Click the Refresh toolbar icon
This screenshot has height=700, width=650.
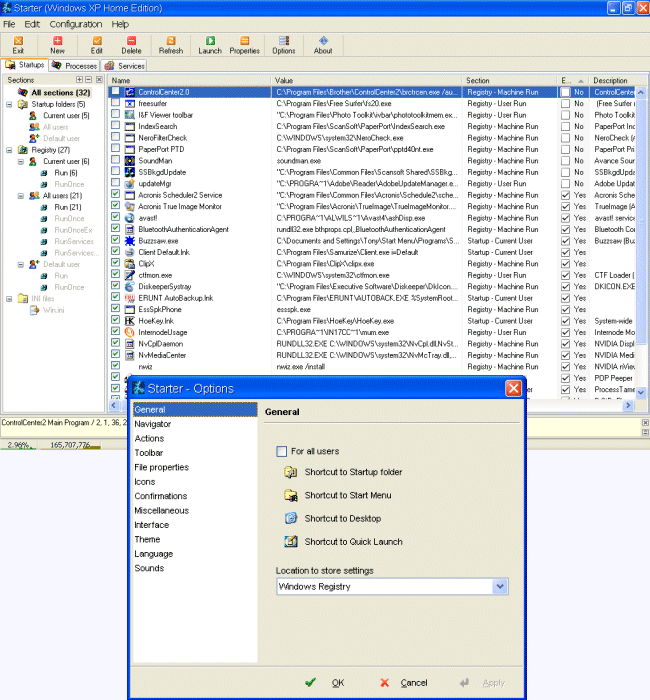click(x=171, y=41)
